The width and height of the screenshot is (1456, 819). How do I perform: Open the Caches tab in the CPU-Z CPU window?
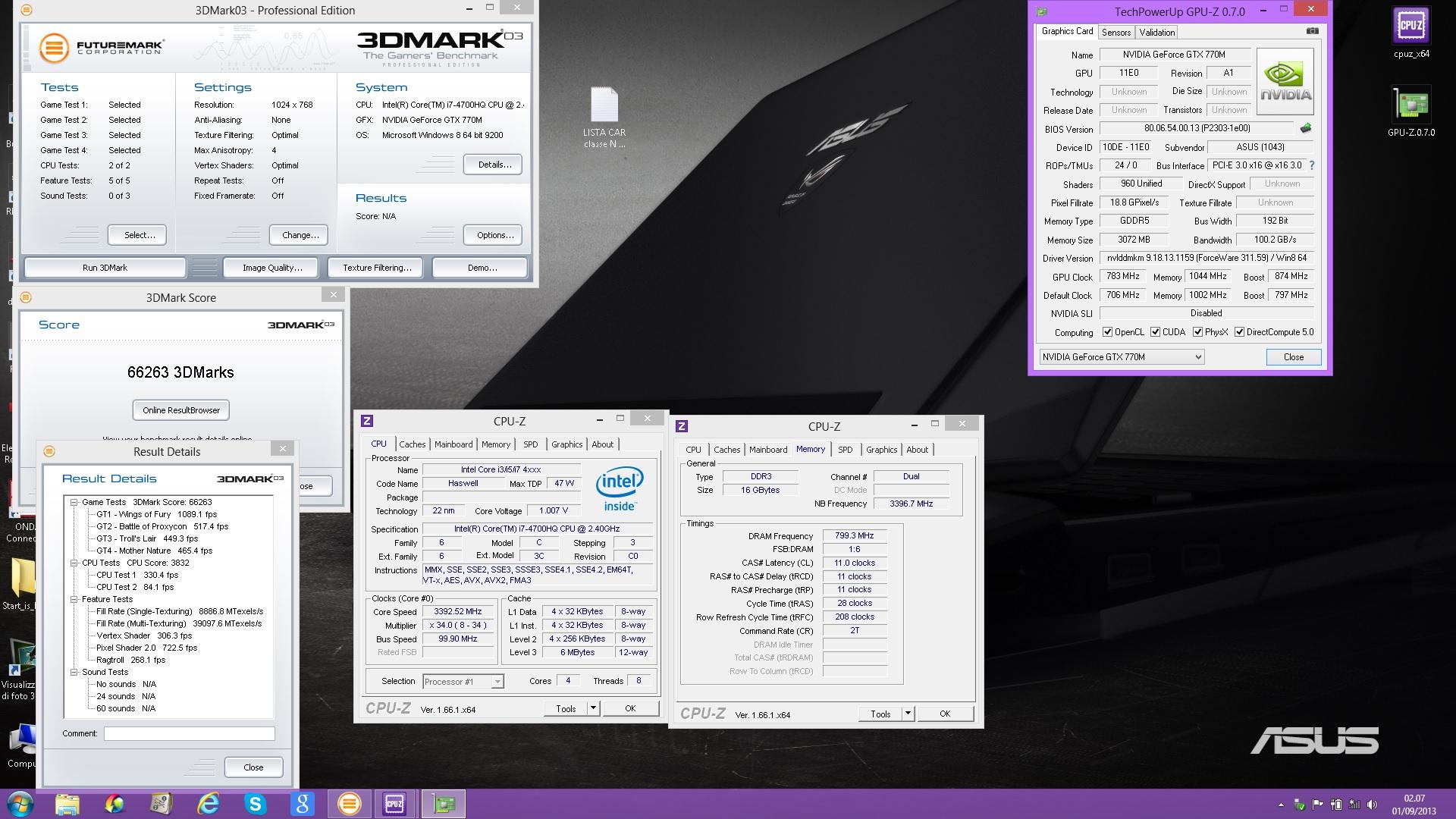[413, 444]
